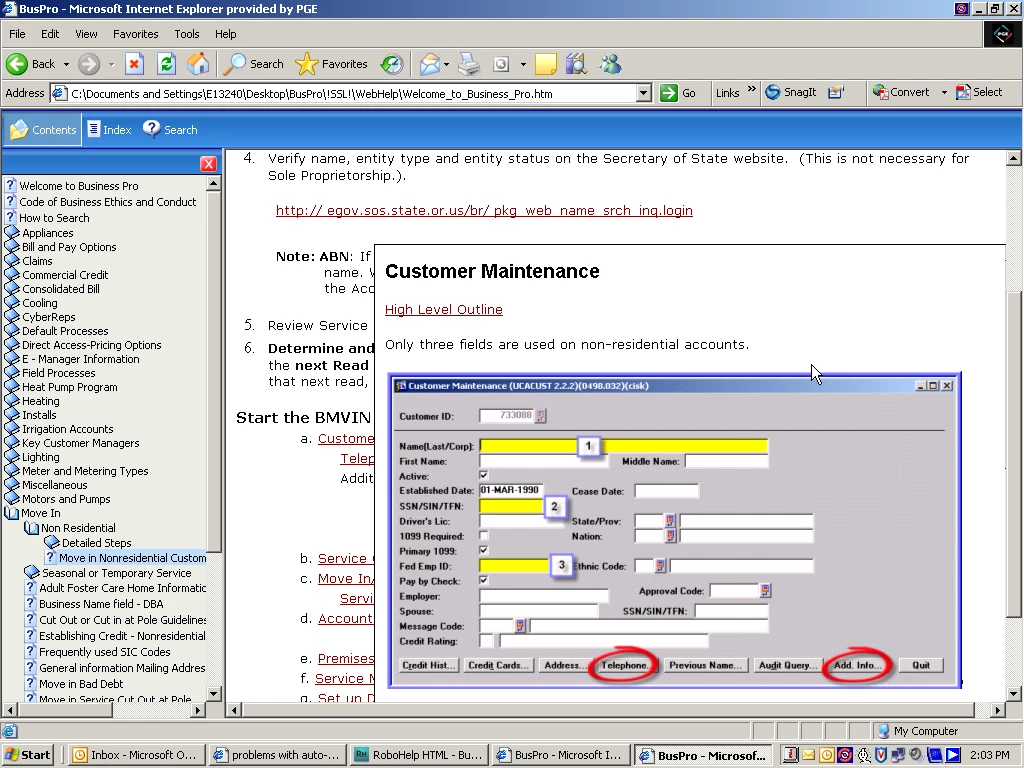1024x768 pixels.
Task: Toggle the Active checkbox
Action: [x=484, y=475]
